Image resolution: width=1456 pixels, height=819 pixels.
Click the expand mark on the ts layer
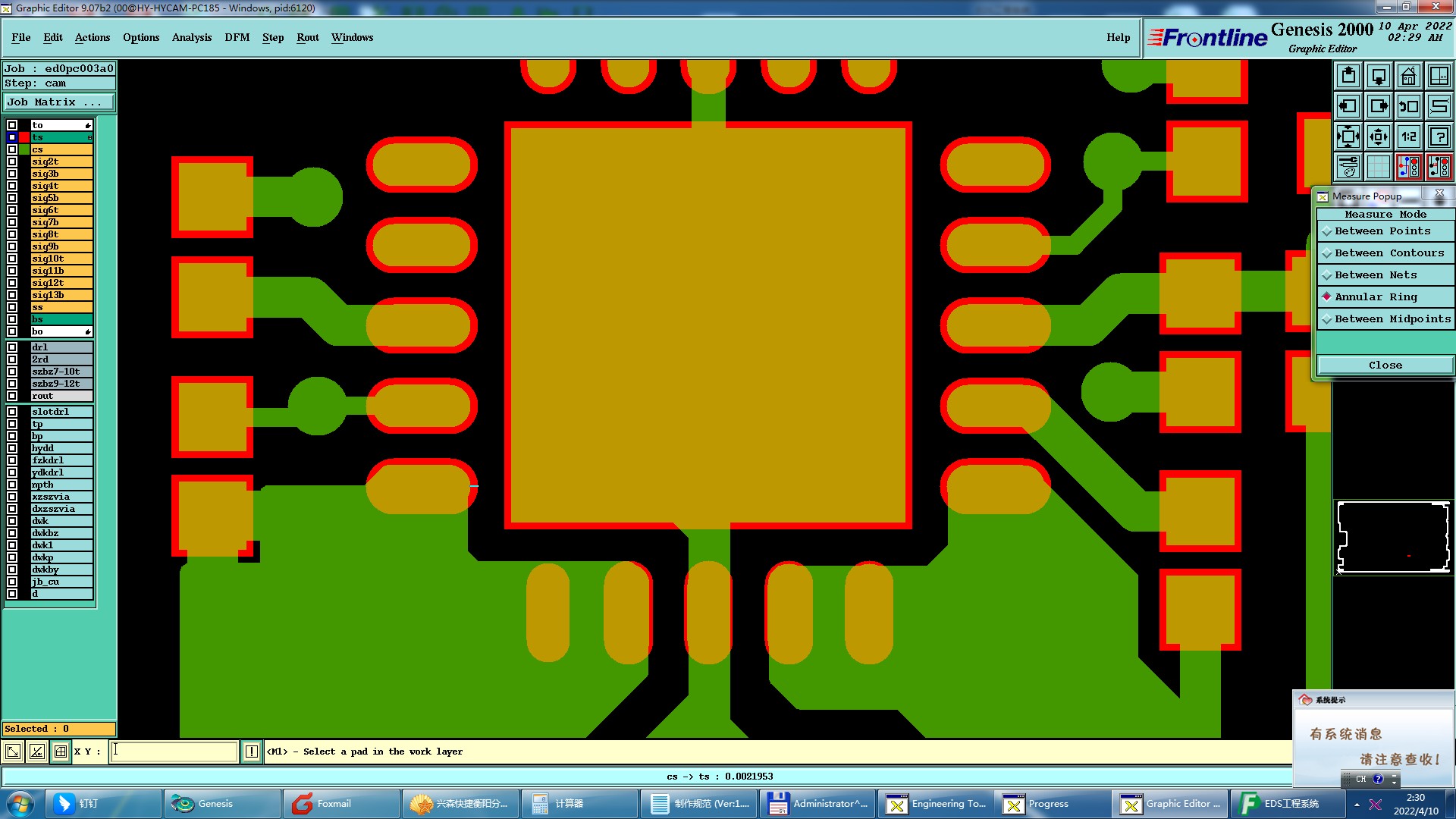pyautogui.click(x=89, y=137)
